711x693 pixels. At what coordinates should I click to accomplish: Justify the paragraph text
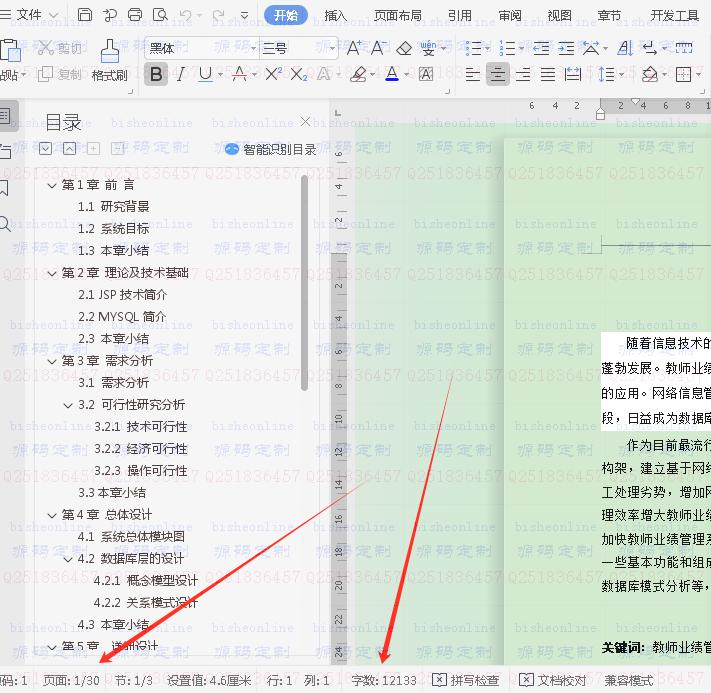coord(548,74)
